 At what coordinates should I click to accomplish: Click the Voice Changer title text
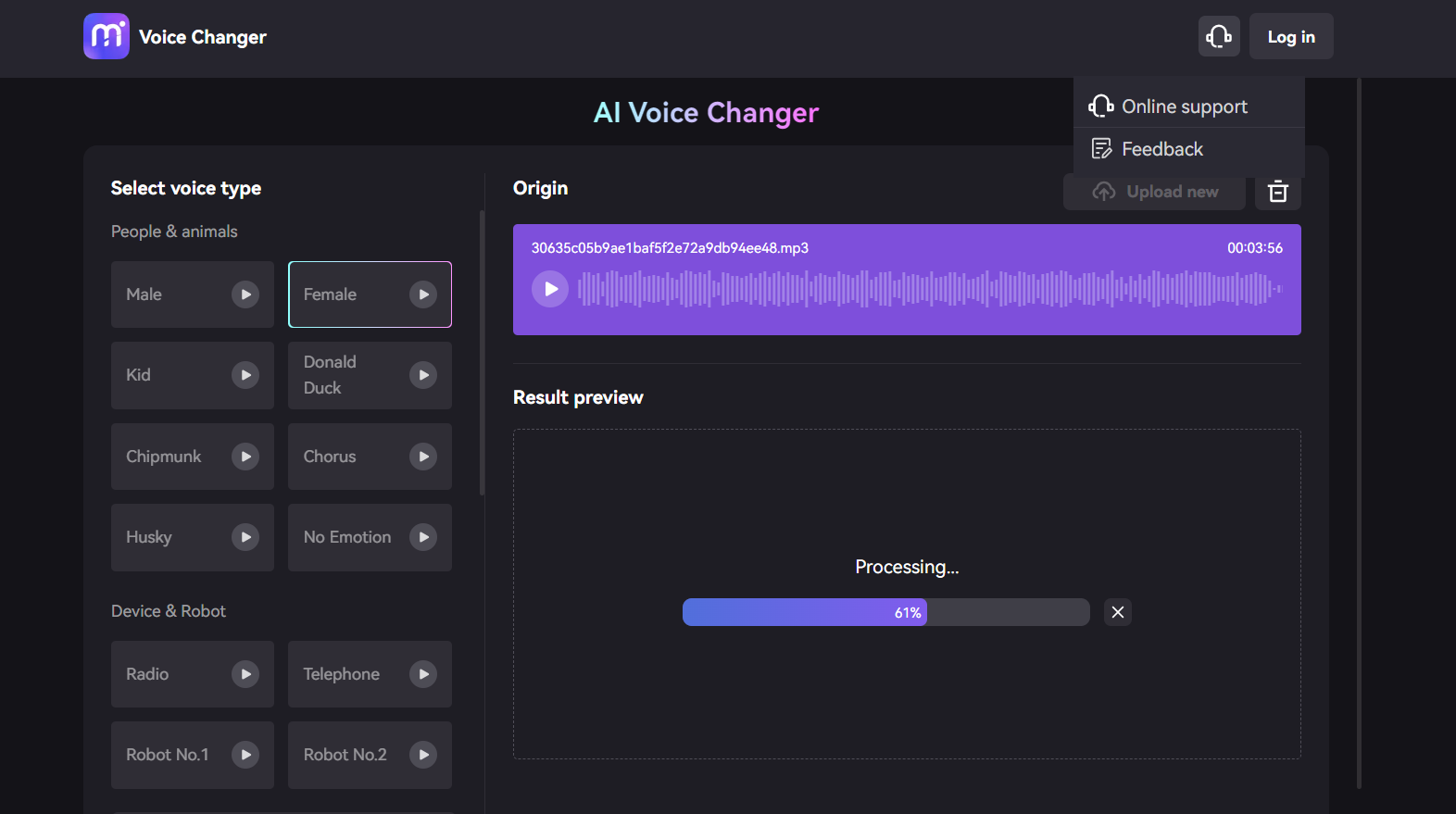(203, 37)
